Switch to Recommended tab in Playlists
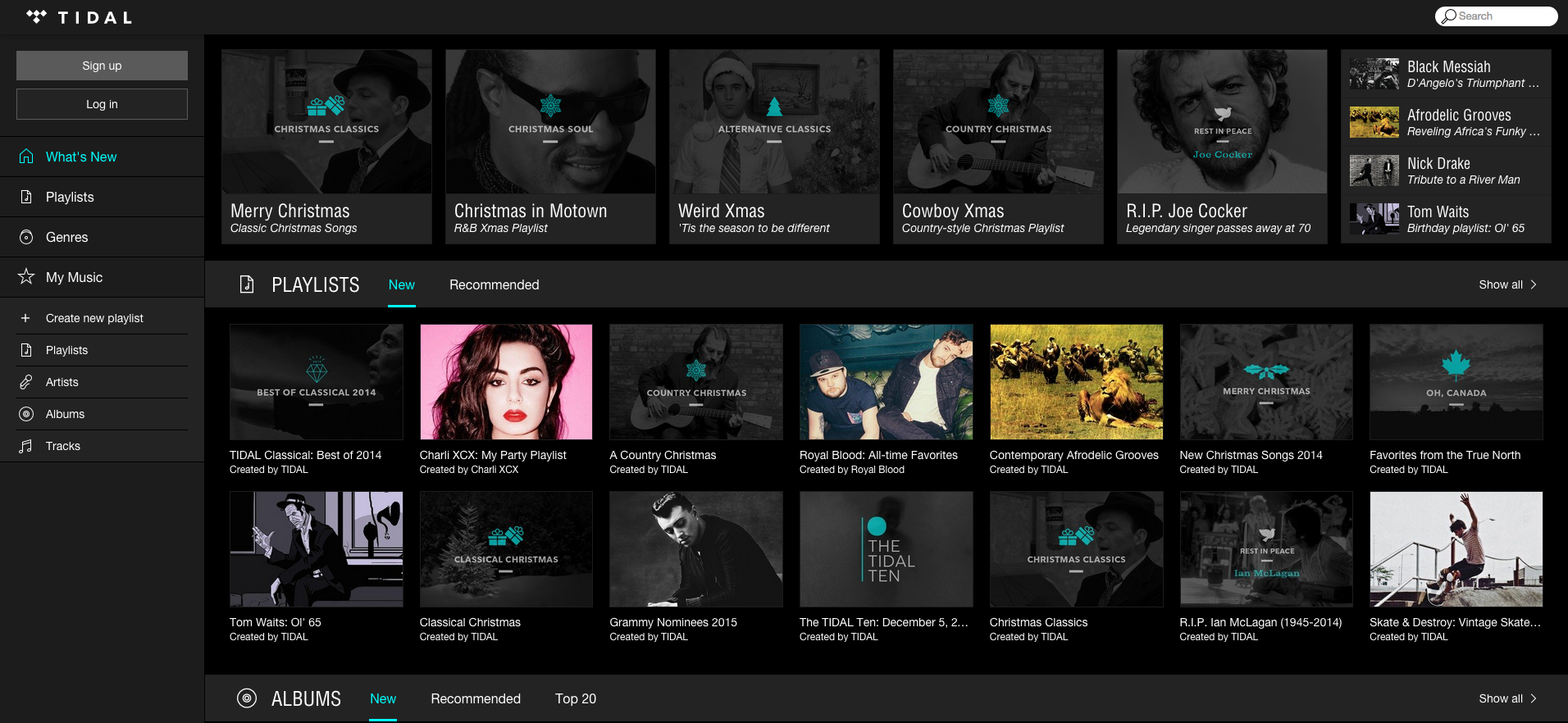 494,284
